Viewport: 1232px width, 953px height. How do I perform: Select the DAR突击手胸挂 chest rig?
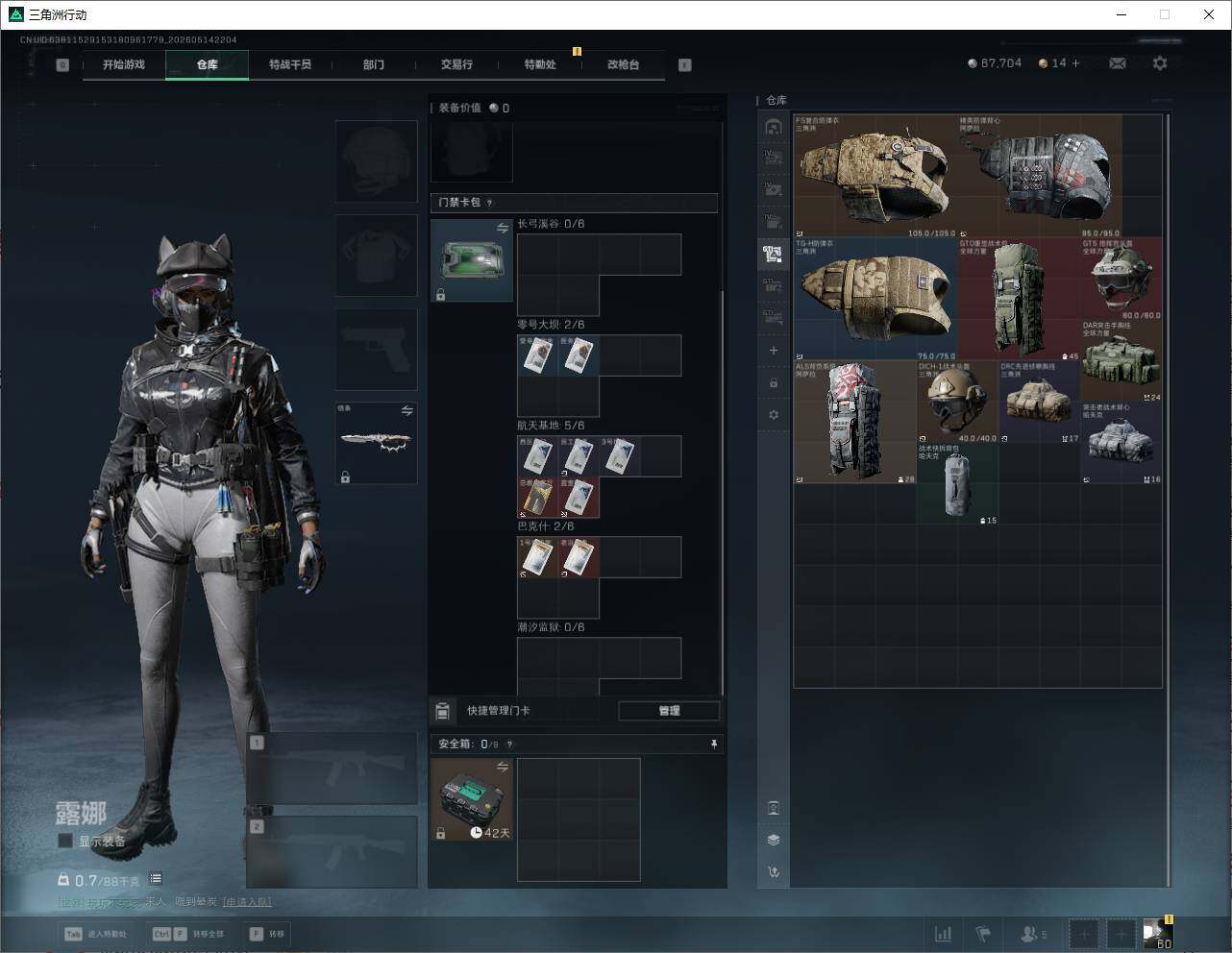[1121, 361]
